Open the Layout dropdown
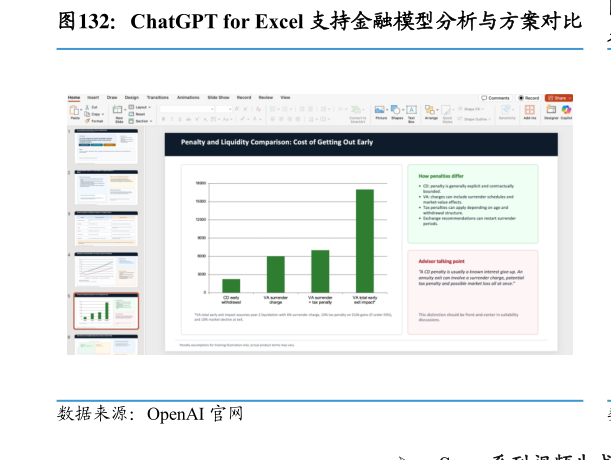The width and height of the screenshot is (611, 460). click(x=140, y=107)
